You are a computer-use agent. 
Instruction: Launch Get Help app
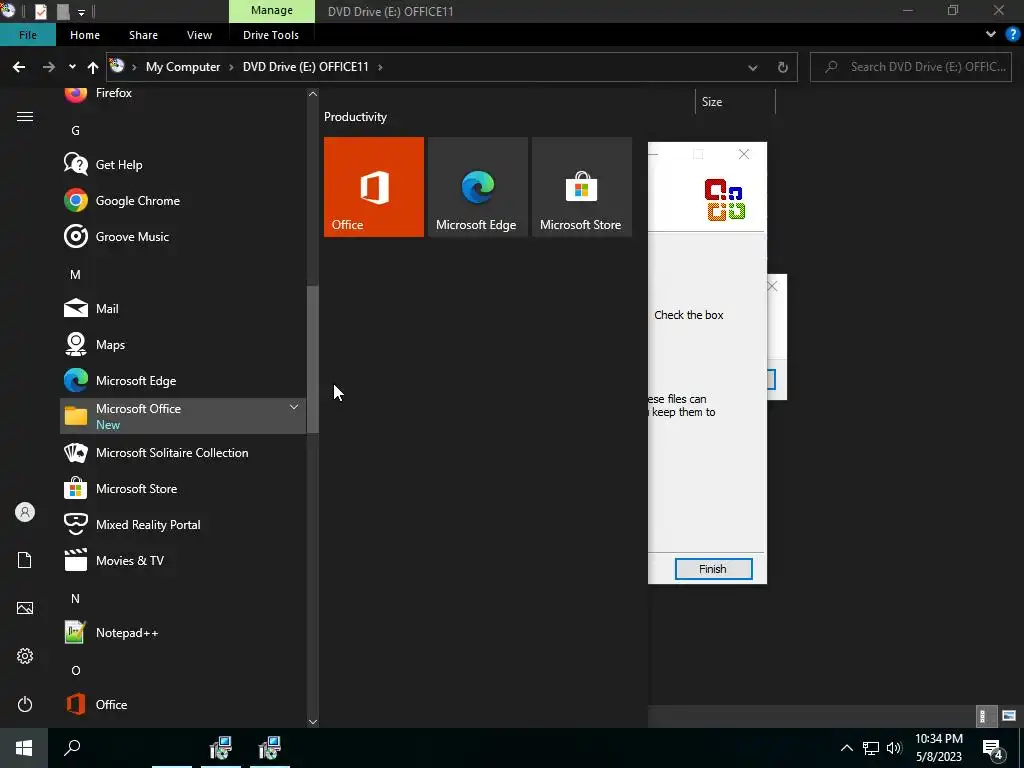click(183, 165)
